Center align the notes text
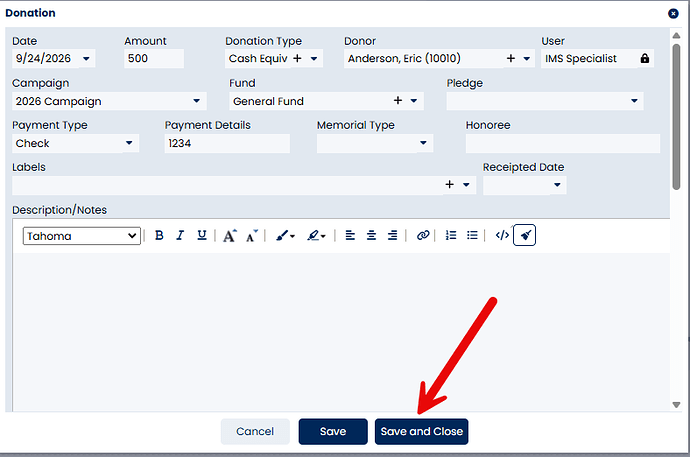This screenshot has width=690, height=457. (x=371, y=235)
